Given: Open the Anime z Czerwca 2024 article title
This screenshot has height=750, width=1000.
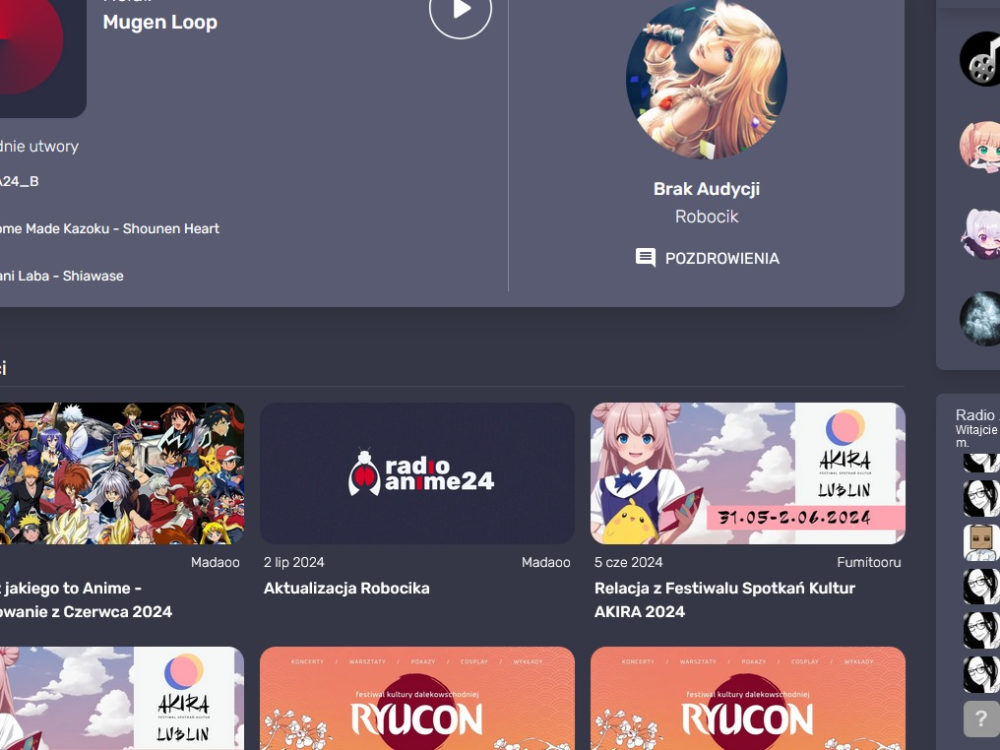Looking at the screenshot, I should coord(86,599).
